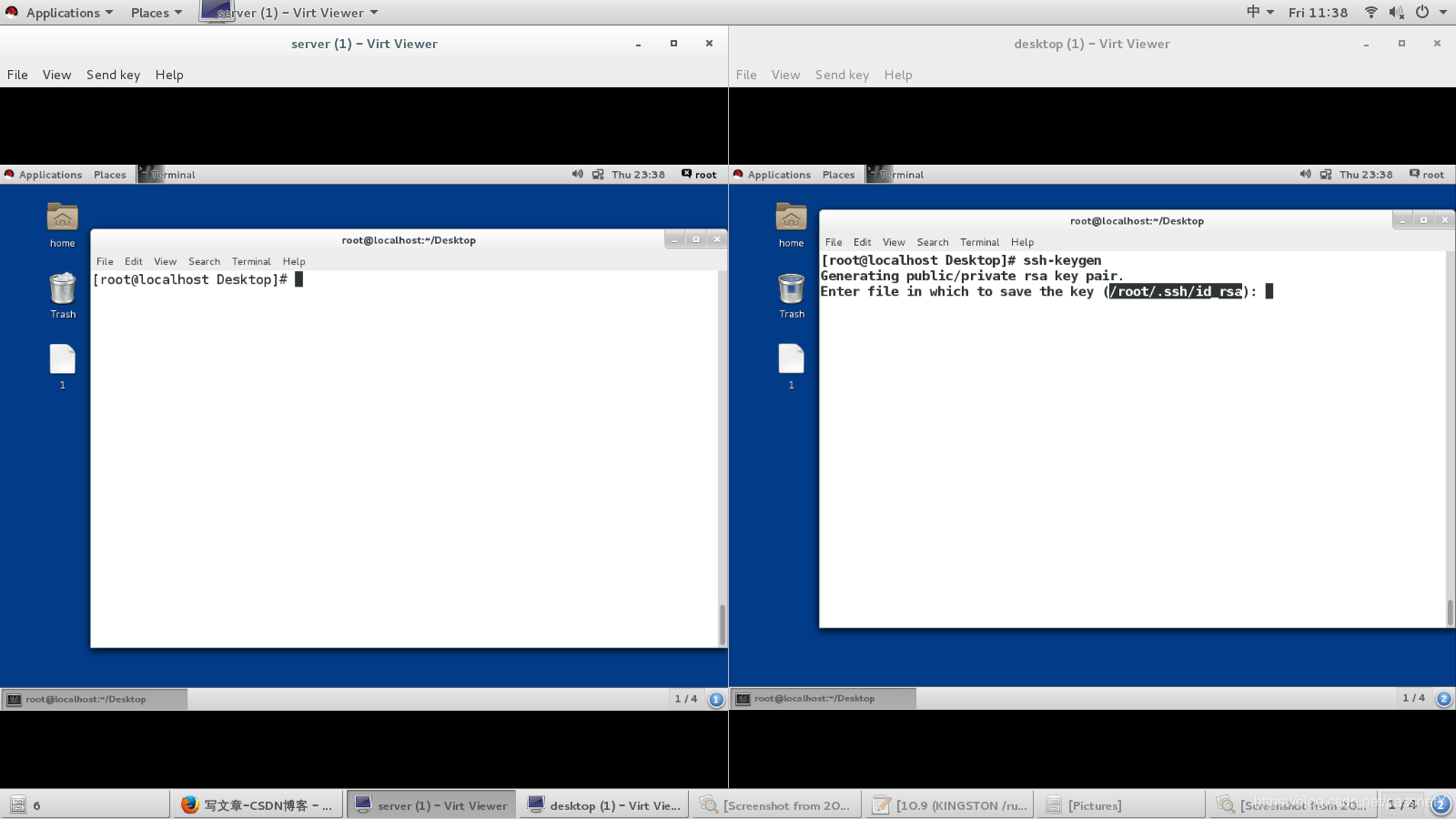Click the host volume speaker icon
The width and height of the screenshot is (1456, 819).
[x=1396, y=12]
